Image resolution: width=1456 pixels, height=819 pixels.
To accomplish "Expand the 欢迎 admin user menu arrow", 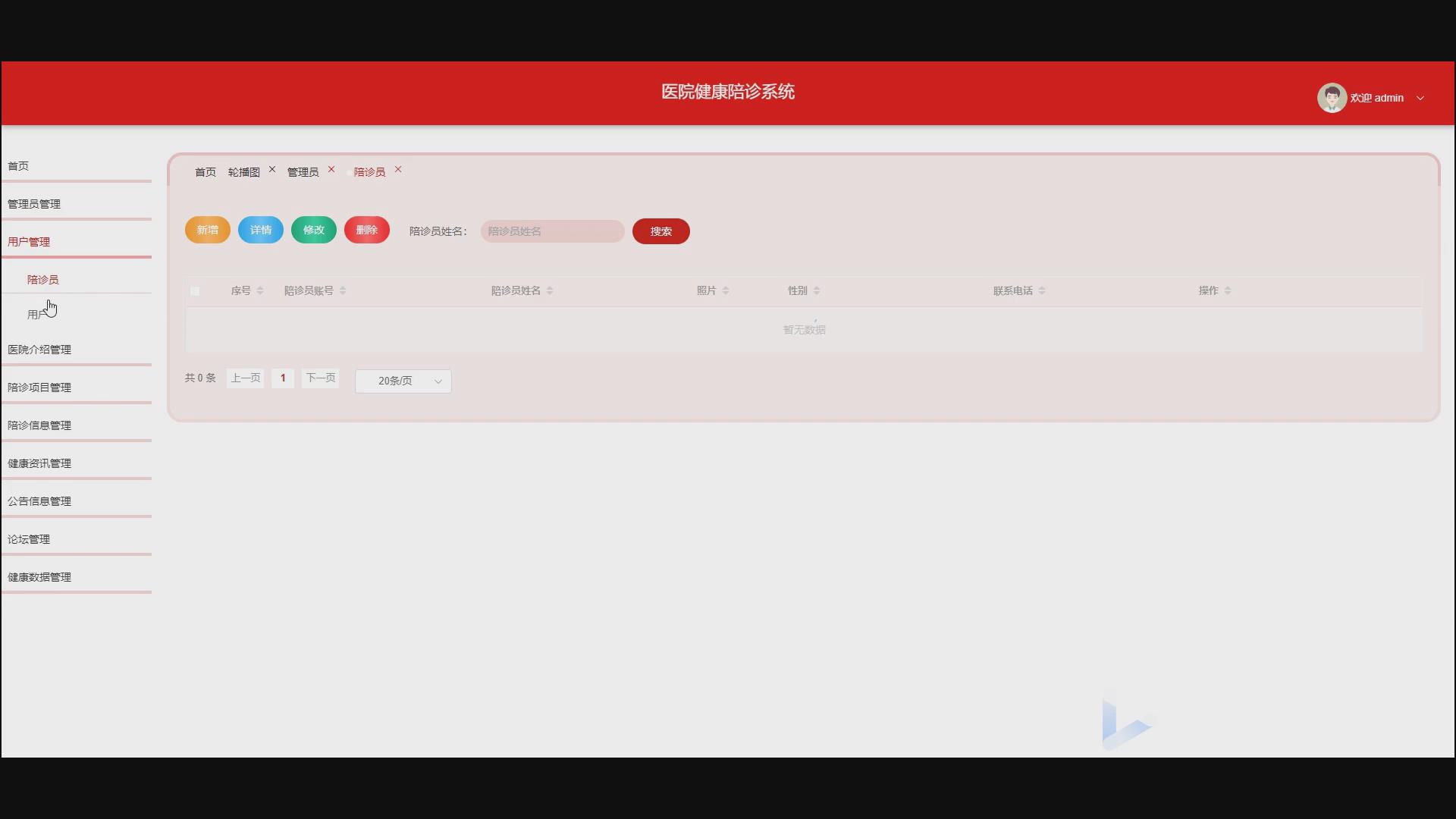I will pos(1420,98).
